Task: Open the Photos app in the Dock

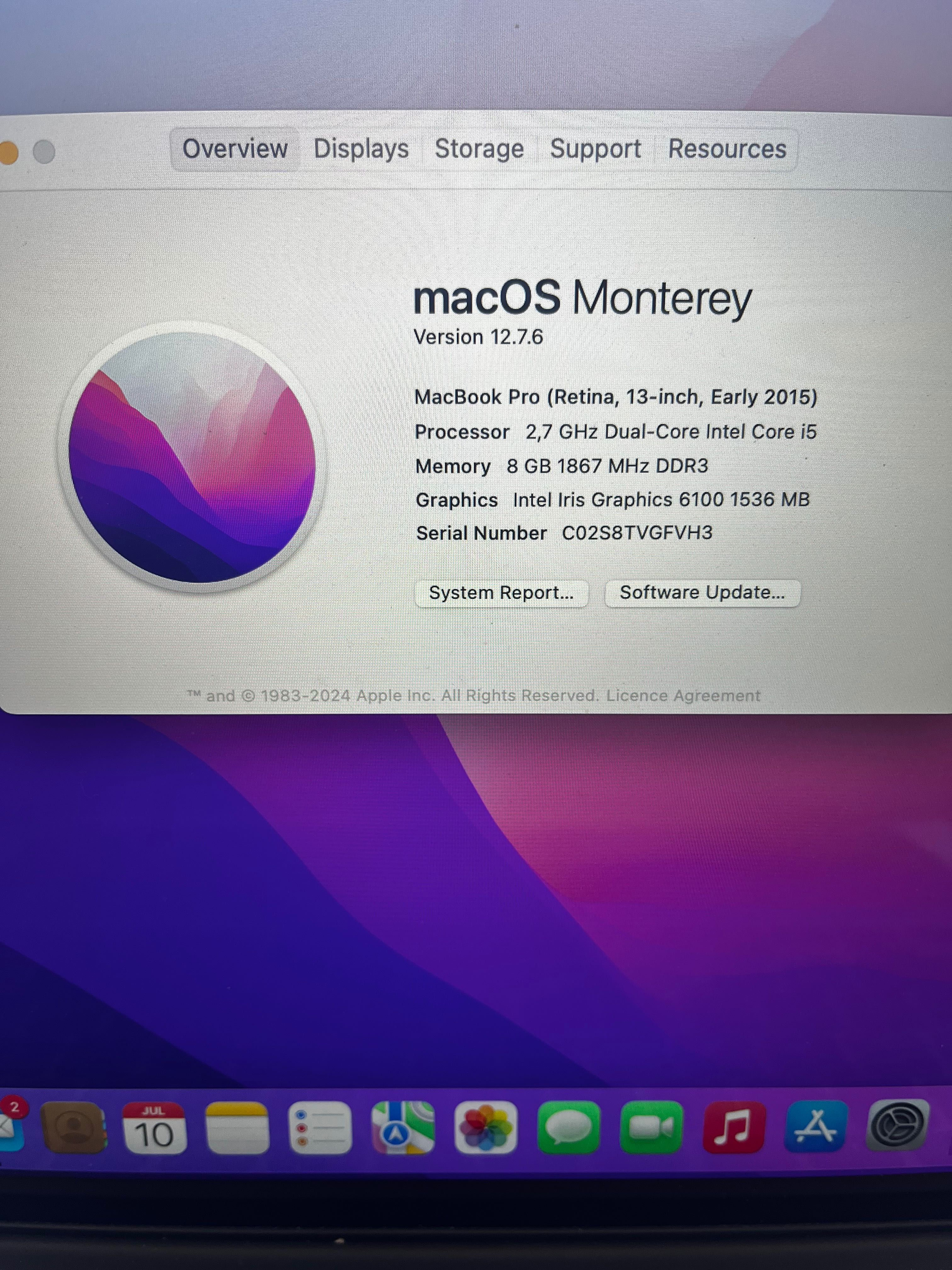Action: (485, 1128)
